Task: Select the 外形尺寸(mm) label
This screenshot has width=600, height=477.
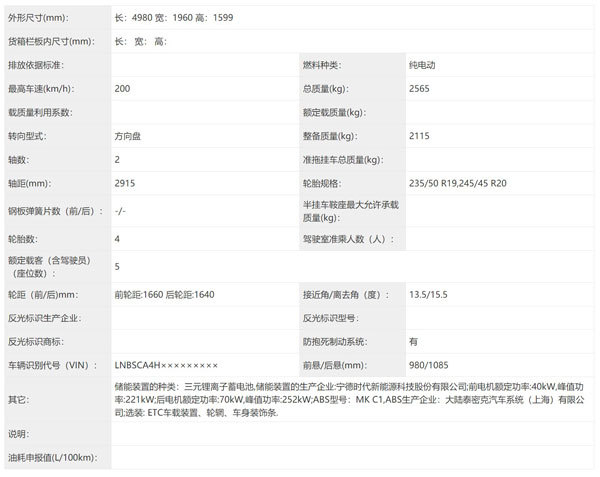Action: tap(38, 18)
